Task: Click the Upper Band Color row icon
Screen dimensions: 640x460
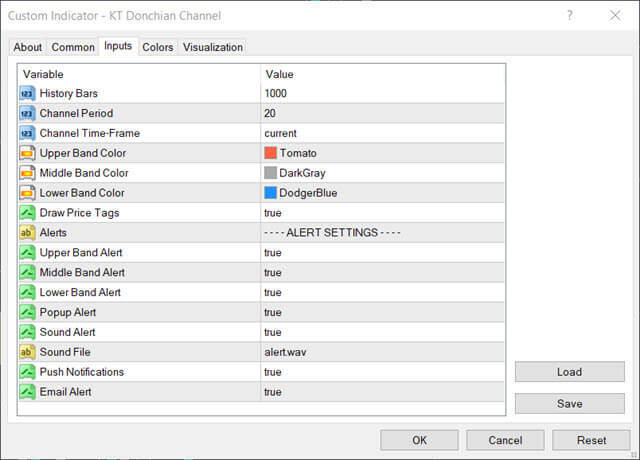Action: (27, 153)
